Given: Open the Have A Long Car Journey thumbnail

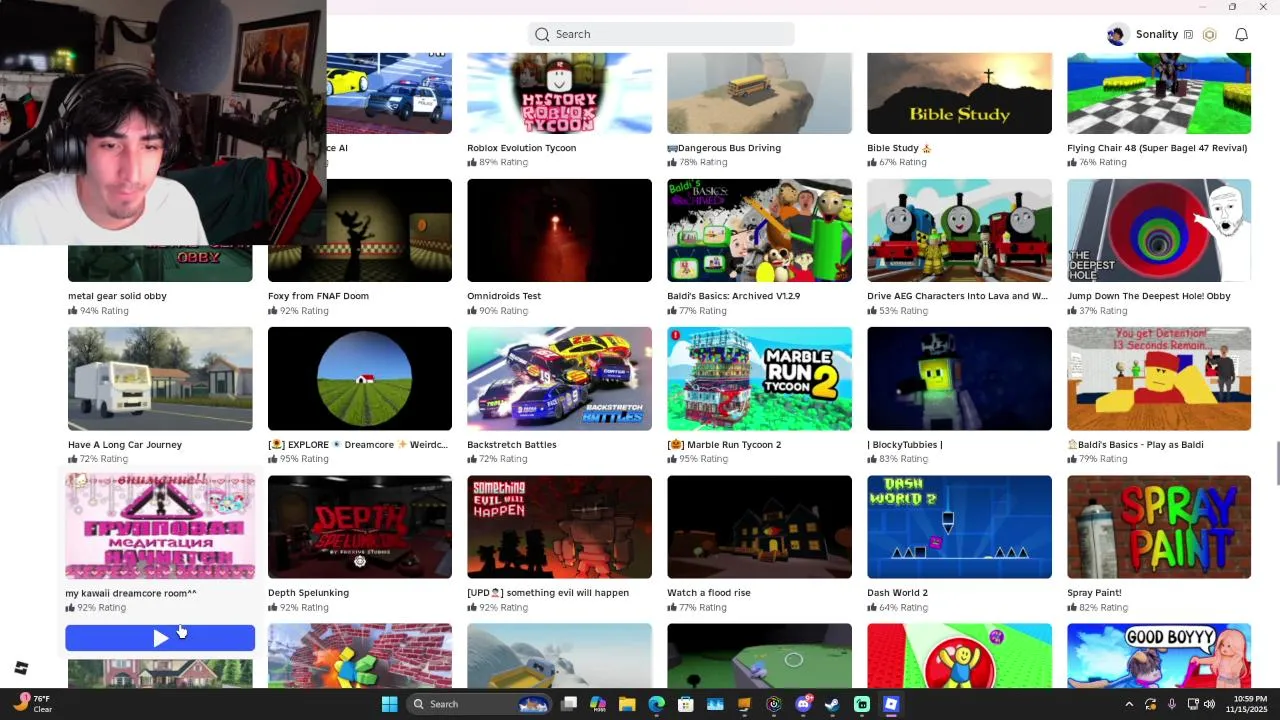Looking at the screenshot, I should 160,379.
